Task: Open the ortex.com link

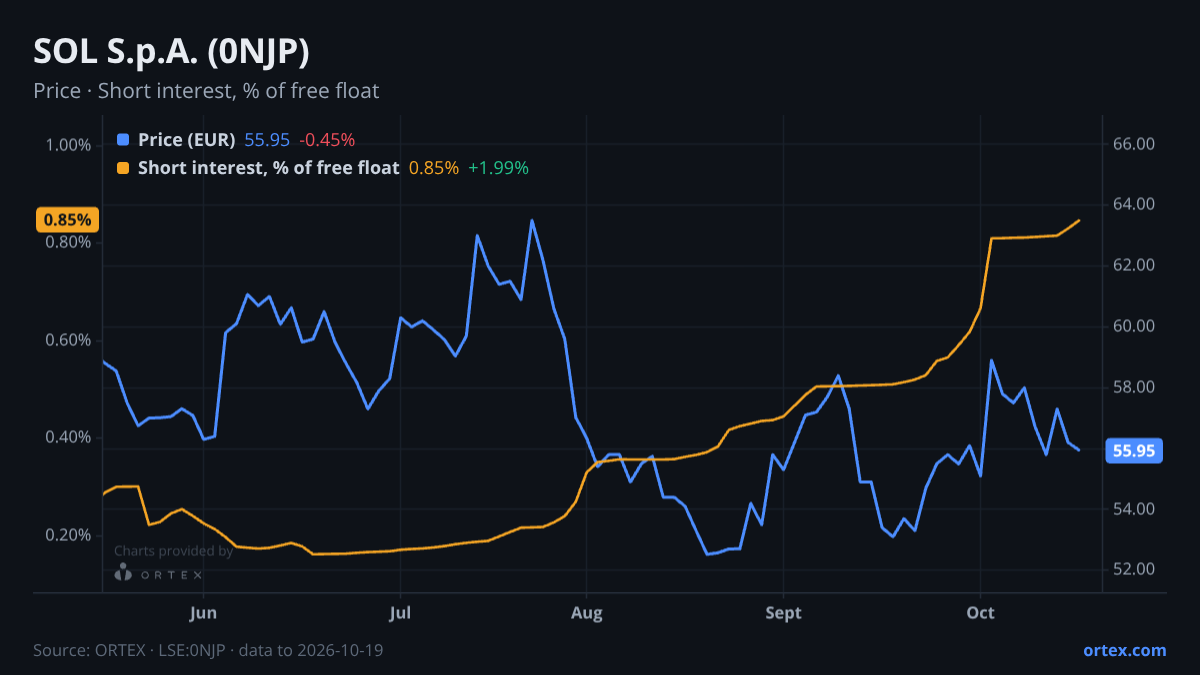Action: point(1124,650)
